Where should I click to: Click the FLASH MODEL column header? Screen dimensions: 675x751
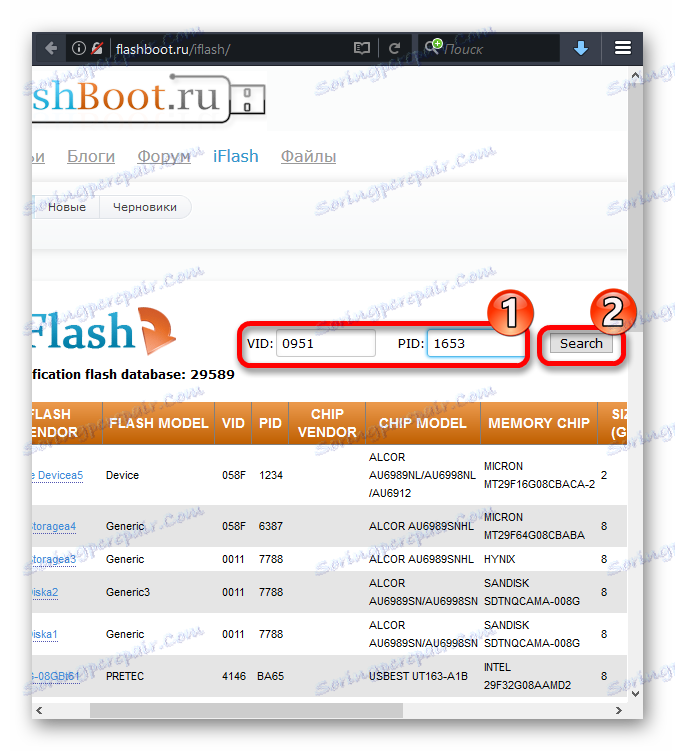click(159, 423)
